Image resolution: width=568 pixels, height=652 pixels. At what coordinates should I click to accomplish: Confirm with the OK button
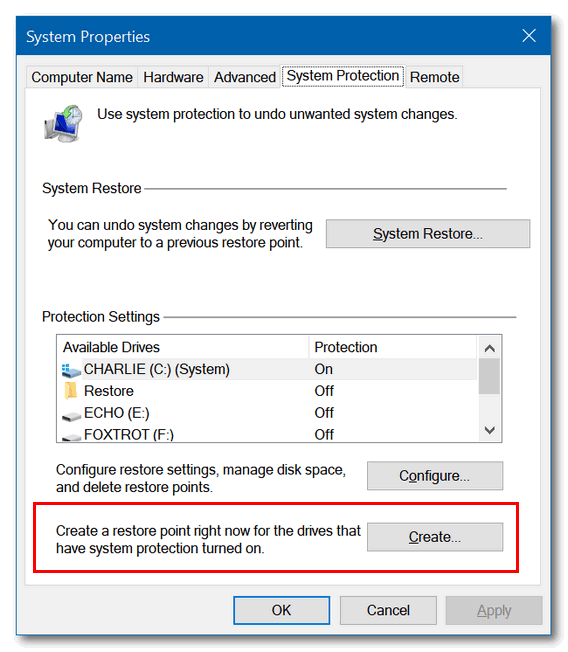pos(282,610)
